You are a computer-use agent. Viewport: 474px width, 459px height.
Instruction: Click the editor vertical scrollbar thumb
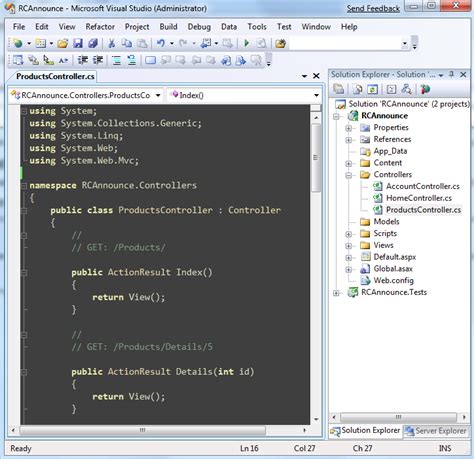(x=316, y=157)
